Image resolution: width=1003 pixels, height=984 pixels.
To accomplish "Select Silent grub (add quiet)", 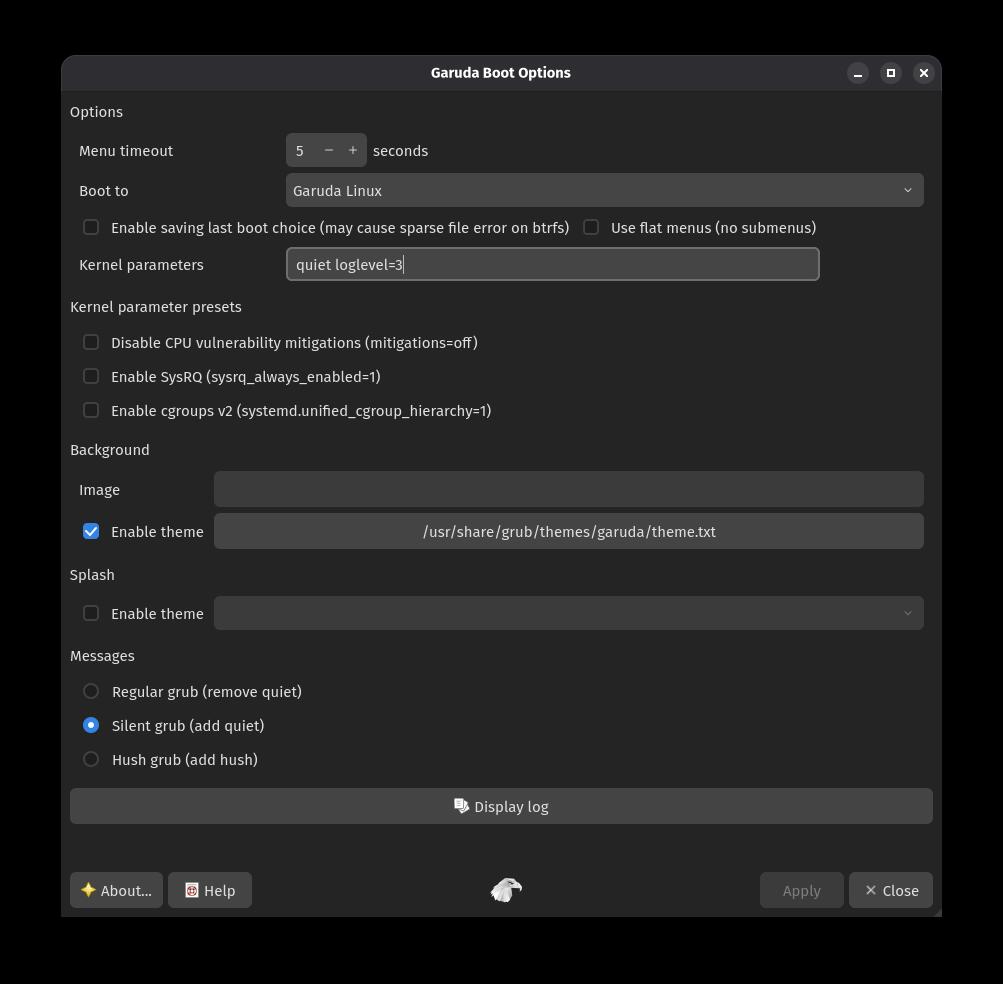I will pyautogui.click(x=91, y=725).
